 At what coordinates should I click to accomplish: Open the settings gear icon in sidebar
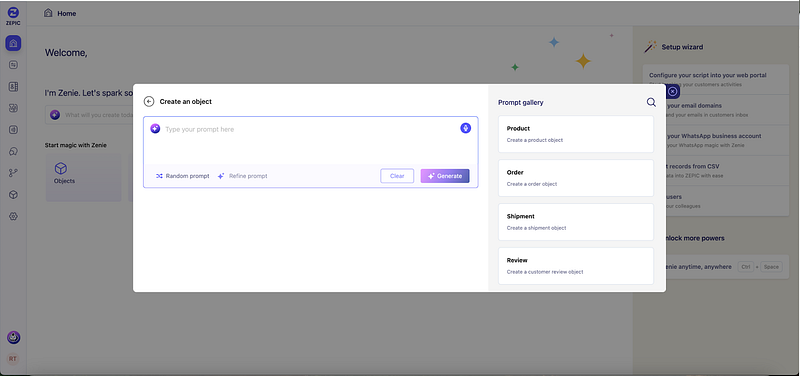[13, 216]
